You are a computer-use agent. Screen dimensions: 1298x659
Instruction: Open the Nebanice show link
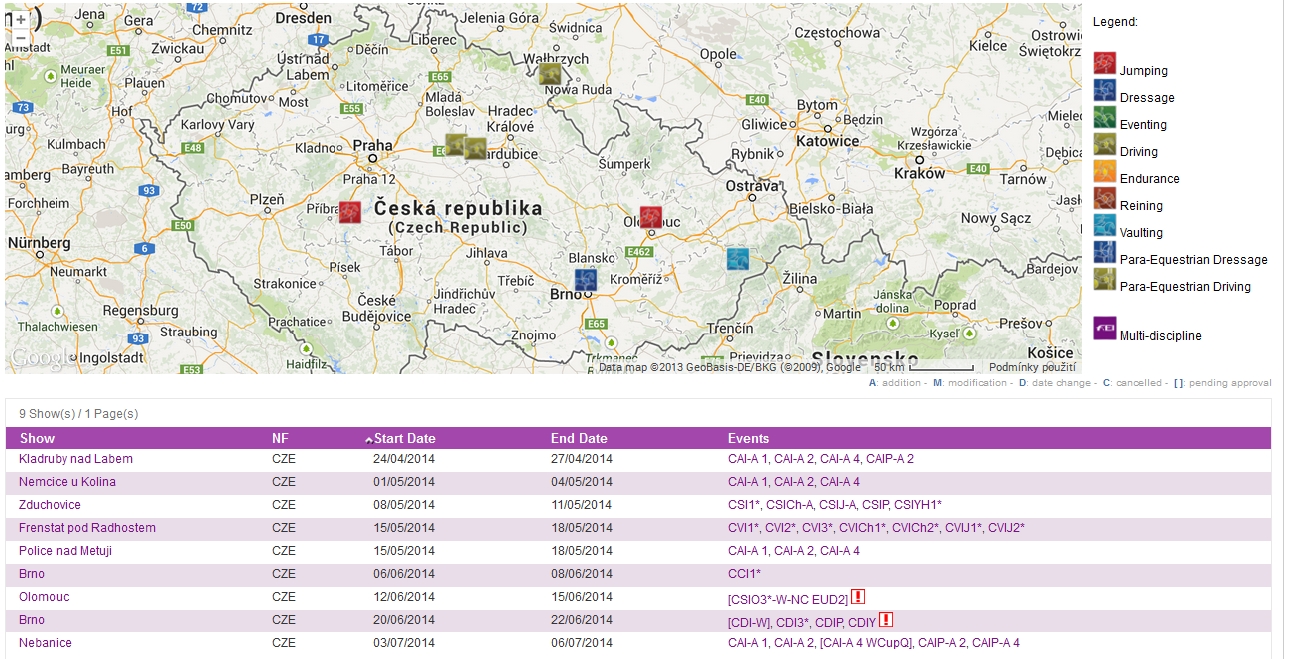point(45,643)
